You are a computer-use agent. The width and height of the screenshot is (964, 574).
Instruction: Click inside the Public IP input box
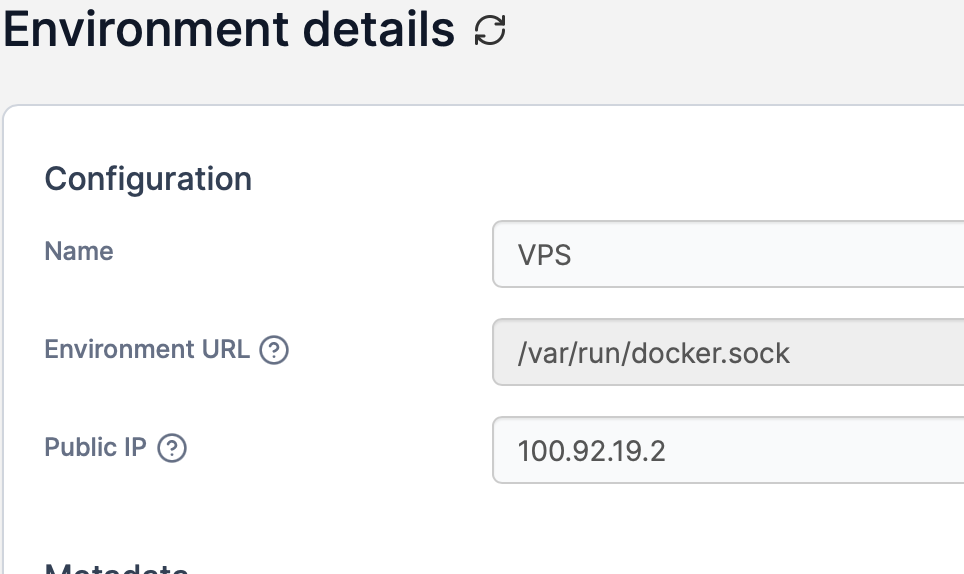pos(728,451)
